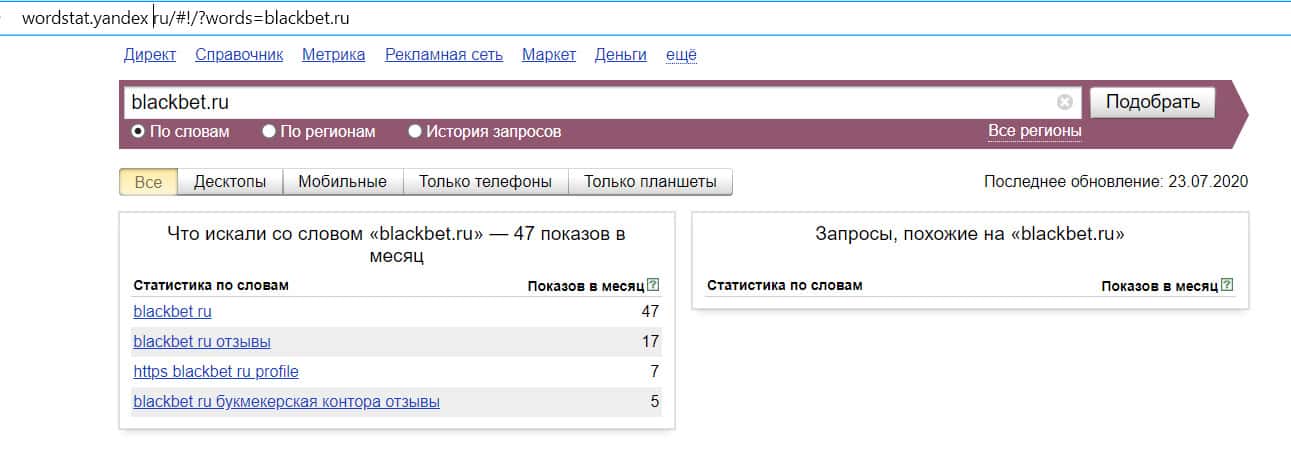This screenshot has width=1291, height=449.
Task: Switch to the "Только планшеты" tab
Action: (x=650, y=182)
